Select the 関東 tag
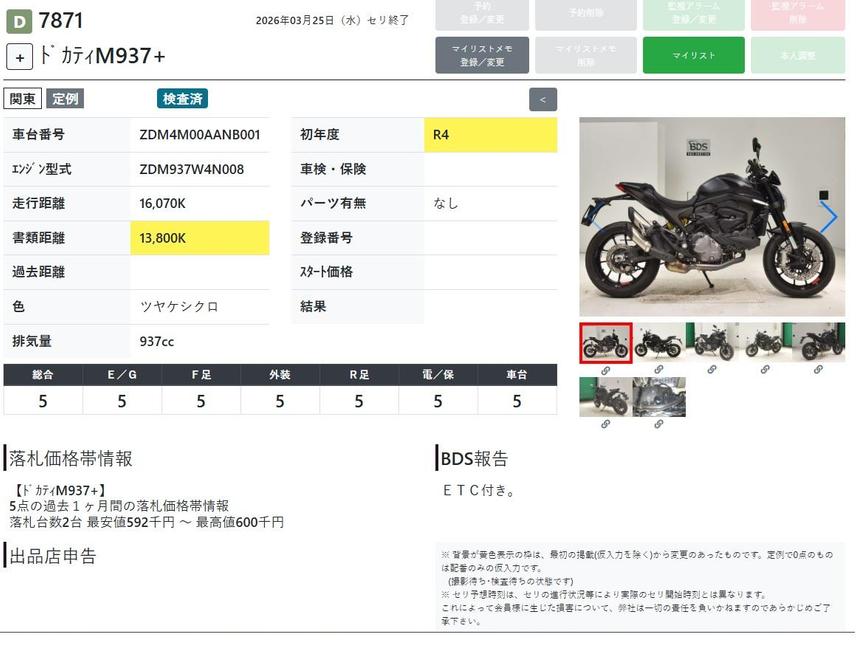The width and height of the screenshot is (861, 666). point(23,99)
